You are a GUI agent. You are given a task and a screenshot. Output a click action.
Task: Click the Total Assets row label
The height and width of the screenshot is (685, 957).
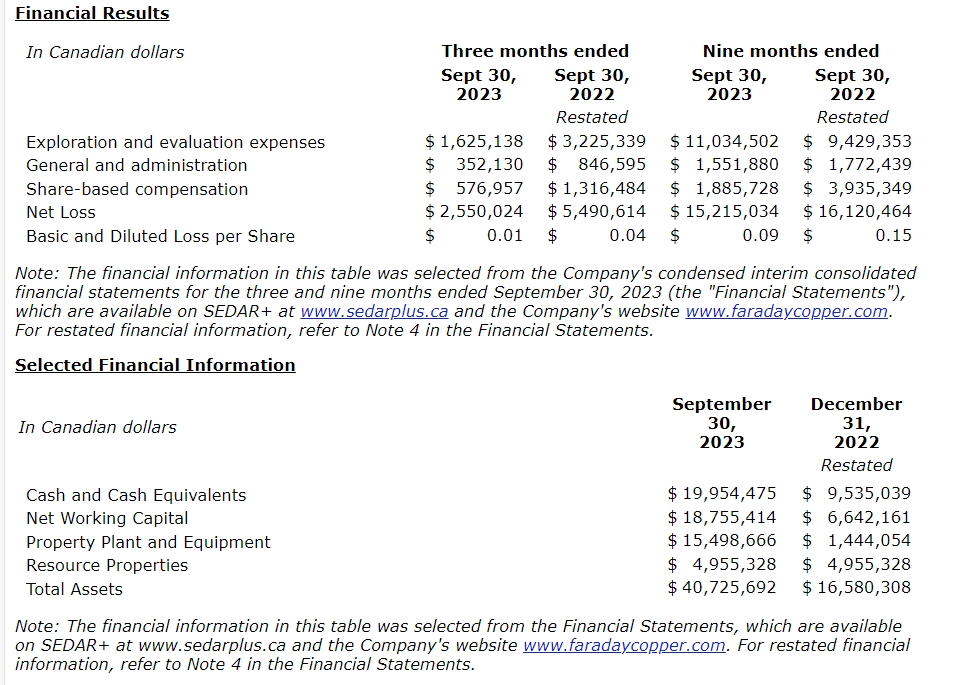pos(74,589)
